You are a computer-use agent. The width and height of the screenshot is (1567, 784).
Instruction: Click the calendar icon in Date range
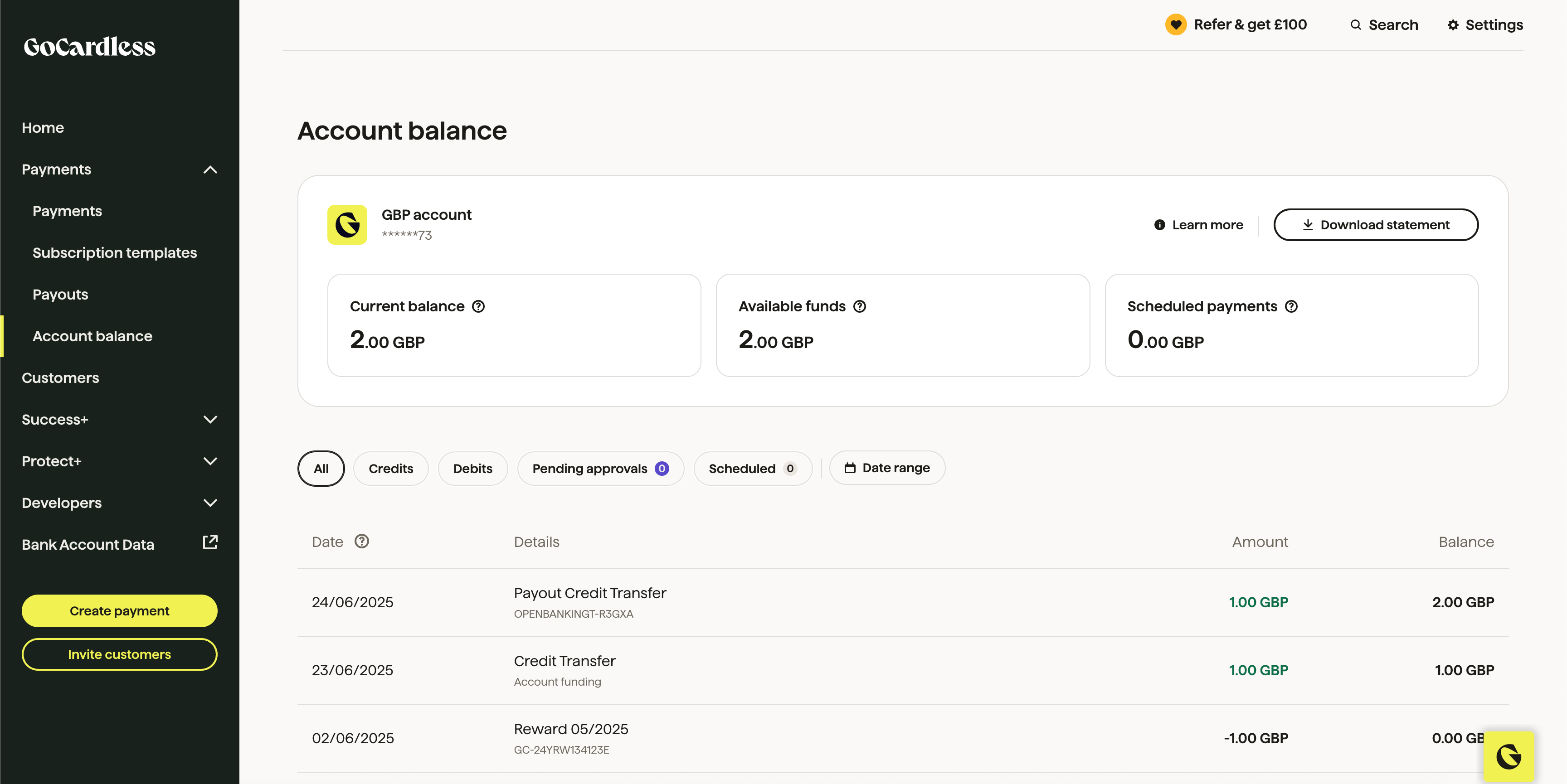click(850, 468)
